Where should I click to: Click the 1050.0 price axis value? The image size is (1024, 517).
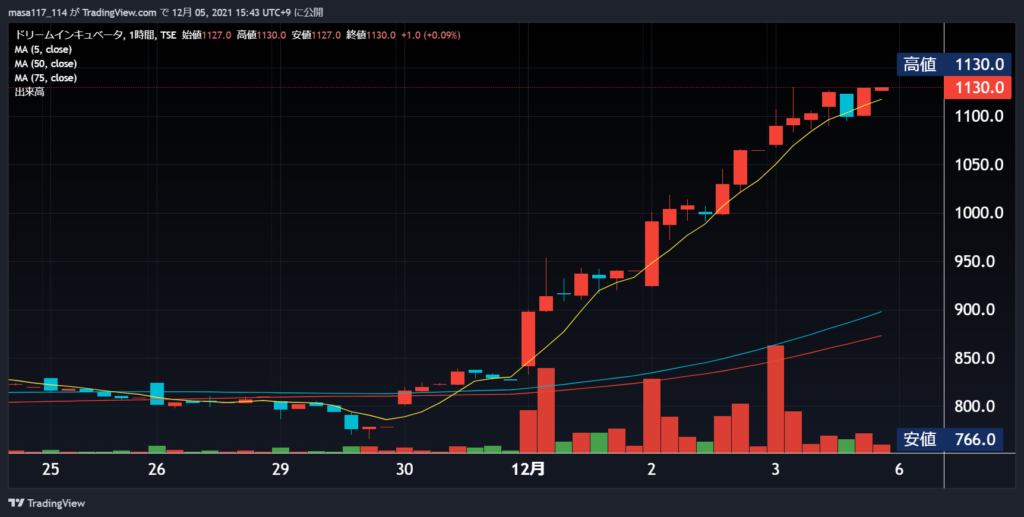coord(979,164)
